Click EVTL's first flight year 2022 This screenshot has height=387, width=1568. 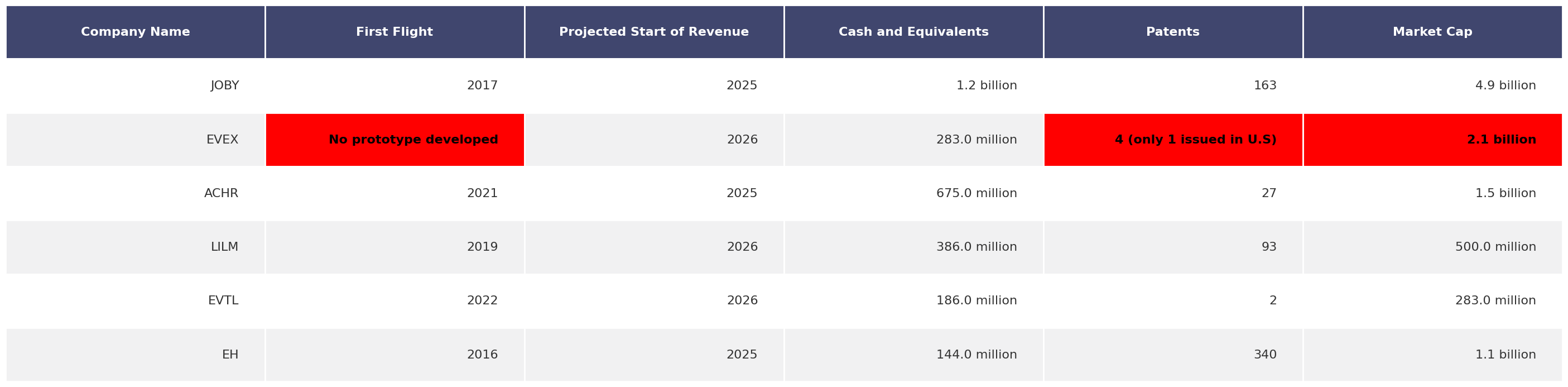coord(395,301)
